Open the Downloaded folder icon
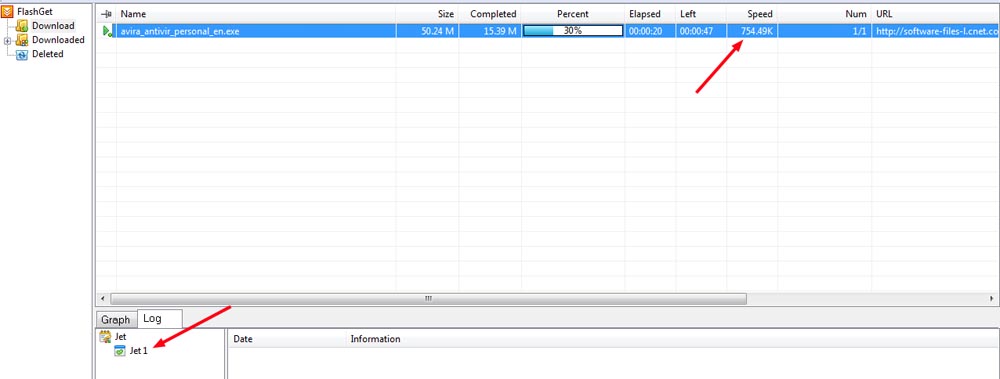The image size is (1000, 379). pyautogui.click(x=22, y=40)
